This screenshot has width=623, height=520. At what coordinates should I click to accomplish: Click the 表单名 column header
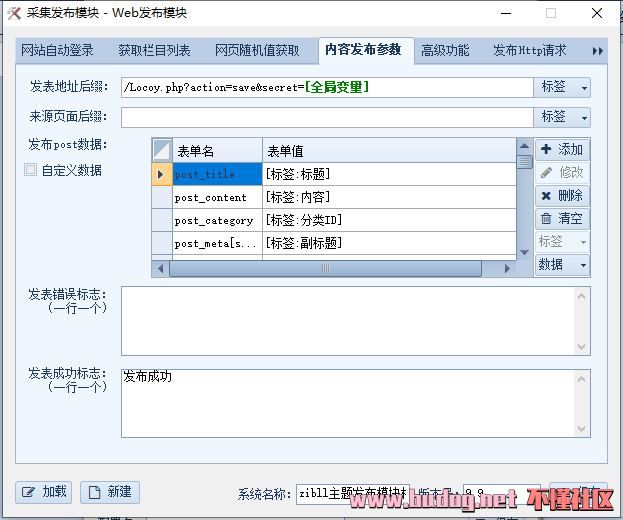click(217, 151)
